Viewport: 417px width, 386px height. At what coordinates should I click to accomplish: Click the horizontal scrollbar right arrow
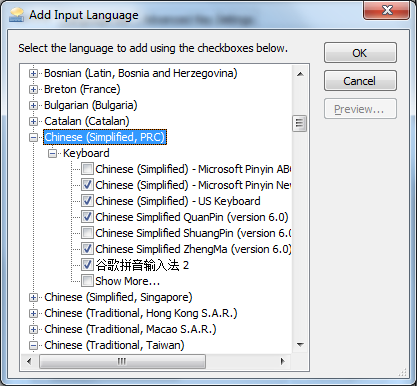pyautogui.click(x=283, y=361)
